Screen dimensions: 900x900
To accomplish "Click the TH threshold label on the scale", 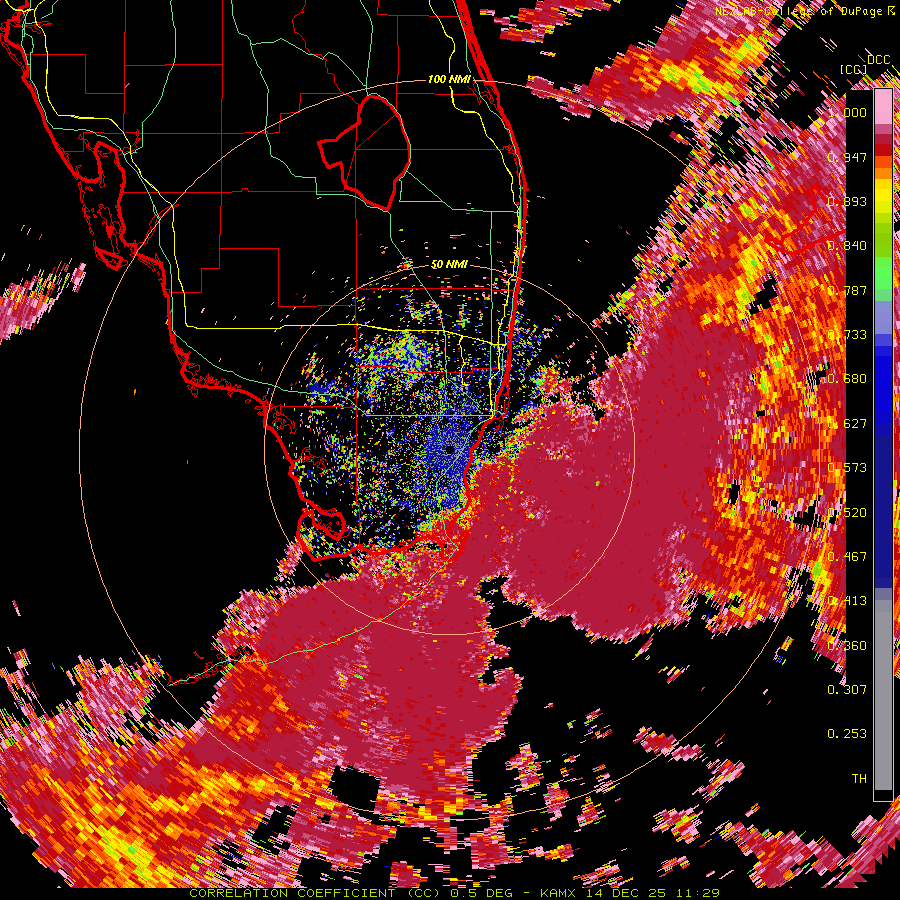I will coord(859,779).
